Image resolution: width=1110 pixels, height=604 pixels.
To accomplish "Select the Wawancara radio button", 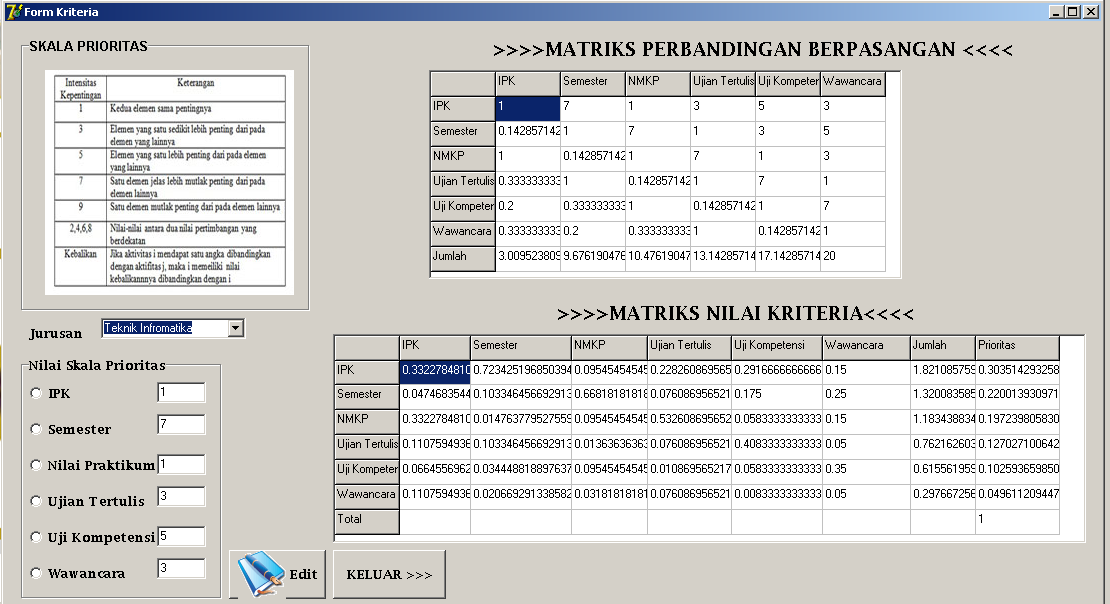I will (35, 571).
